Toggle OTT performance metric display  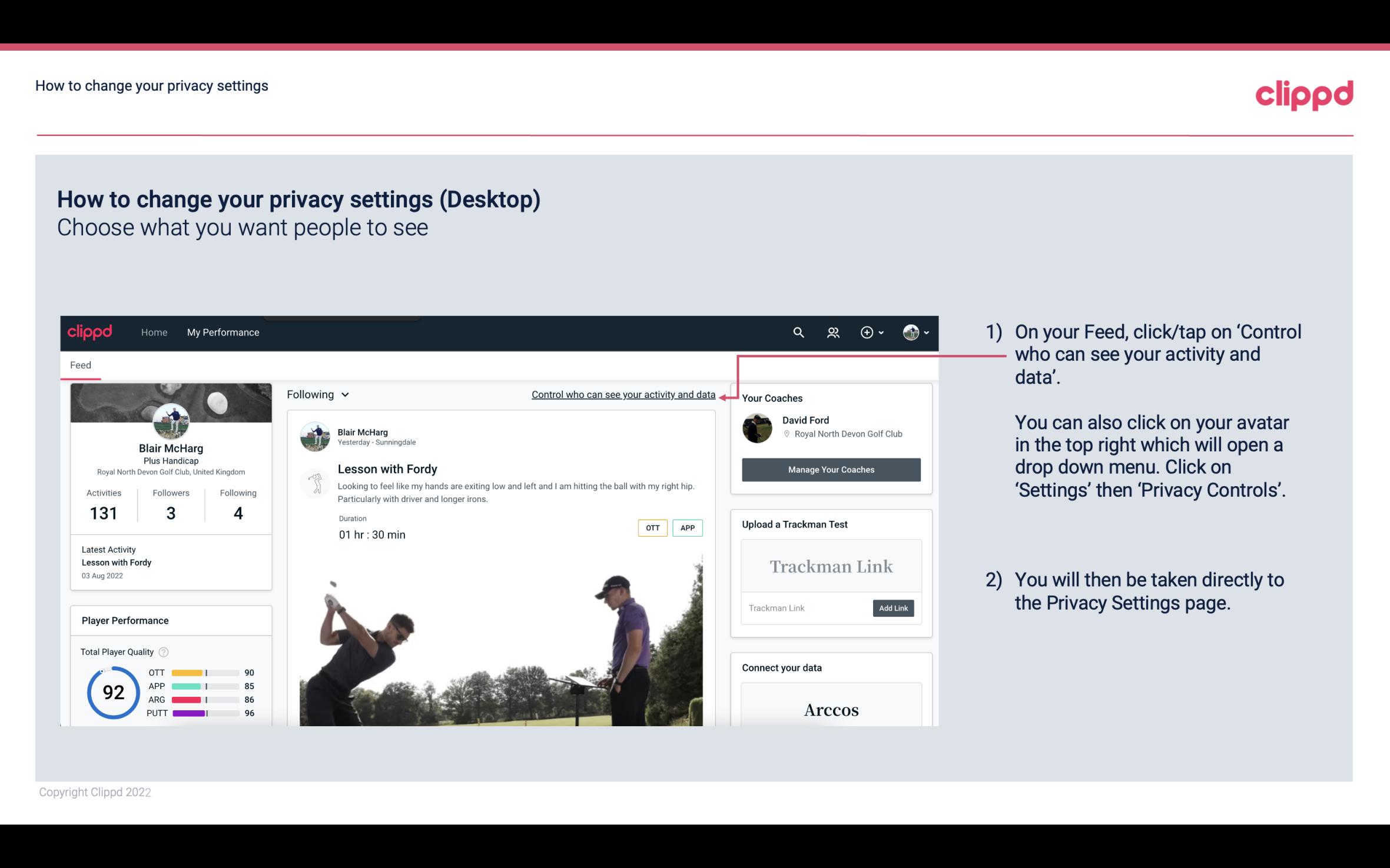point(652,528)
